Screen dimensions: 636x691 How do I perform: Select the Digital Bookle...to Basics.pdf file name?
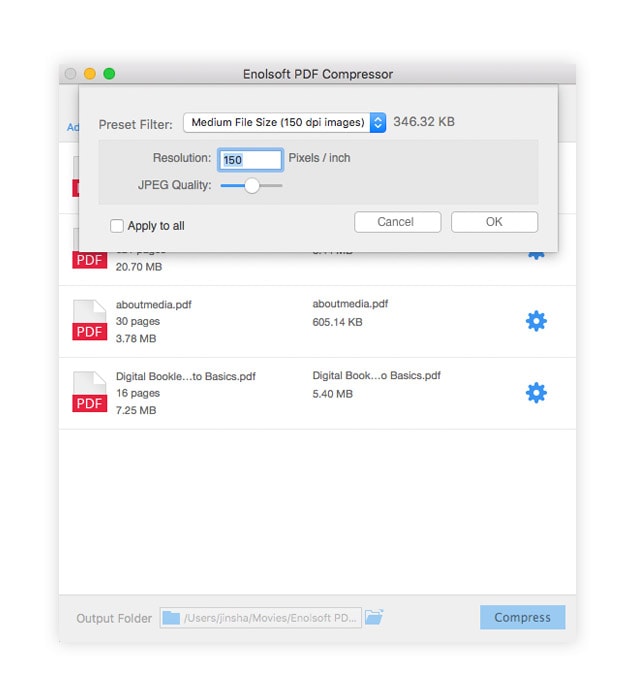point(186,376)
